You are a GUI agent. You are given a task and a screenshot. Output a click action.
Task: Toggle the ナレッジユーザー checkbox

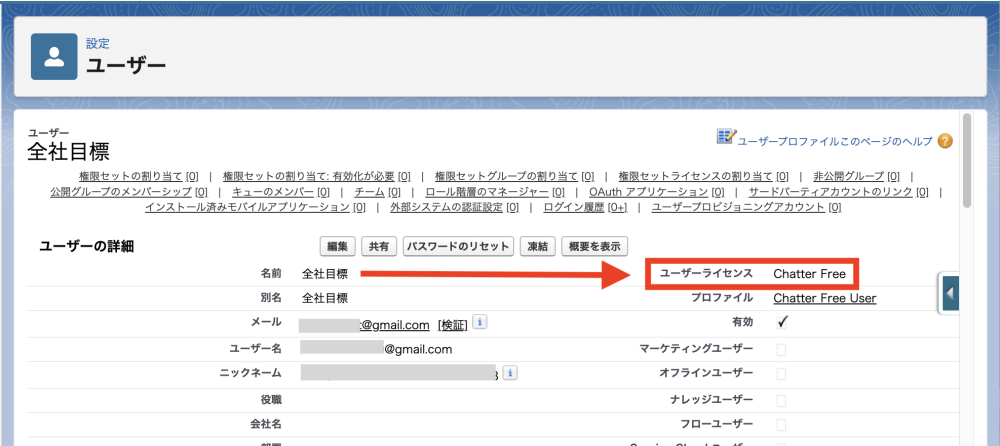(x=782, y=398)
